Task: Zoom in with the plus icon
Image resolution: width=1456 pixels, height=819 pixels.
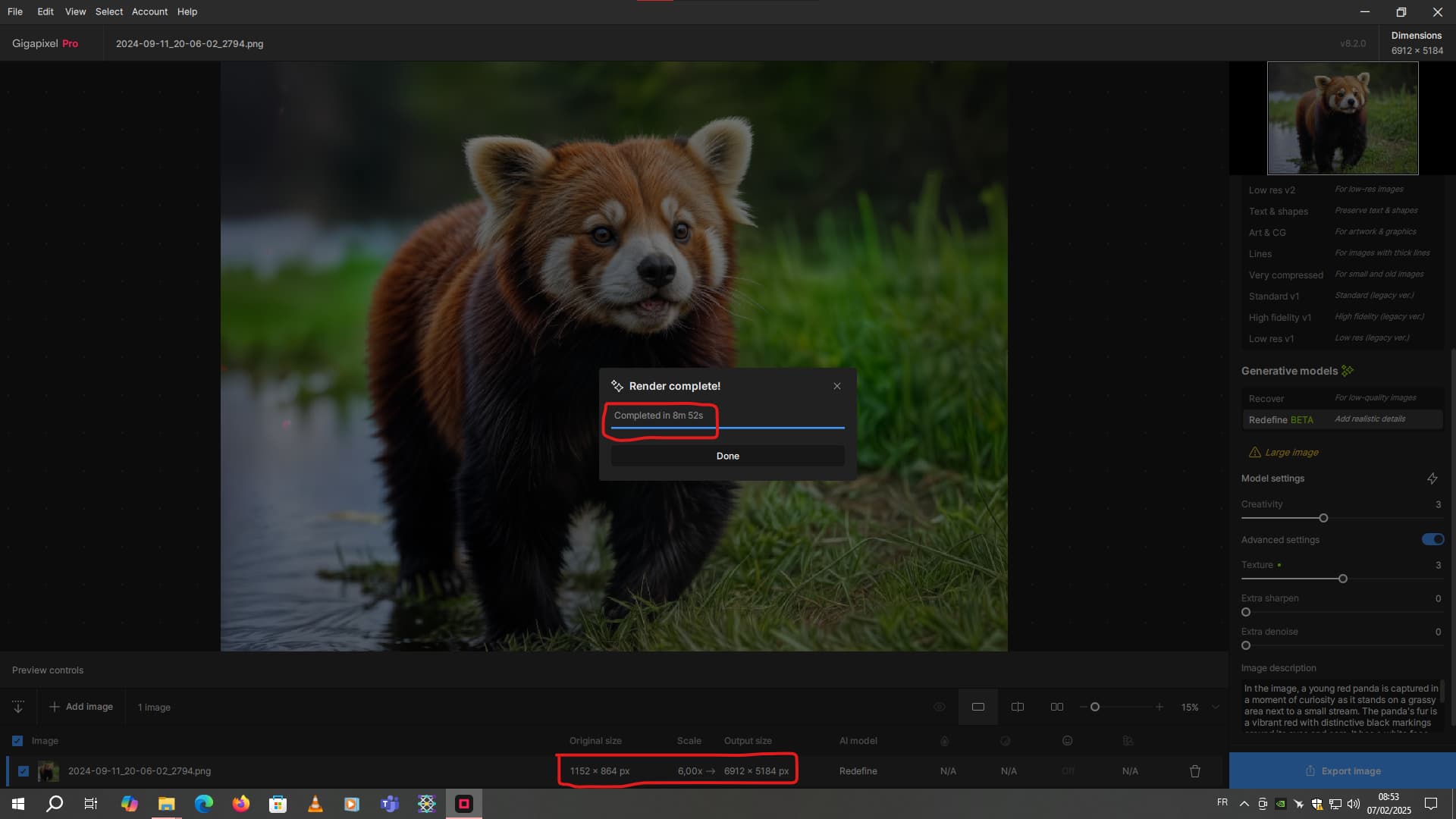Action: tap(1159, 707)
